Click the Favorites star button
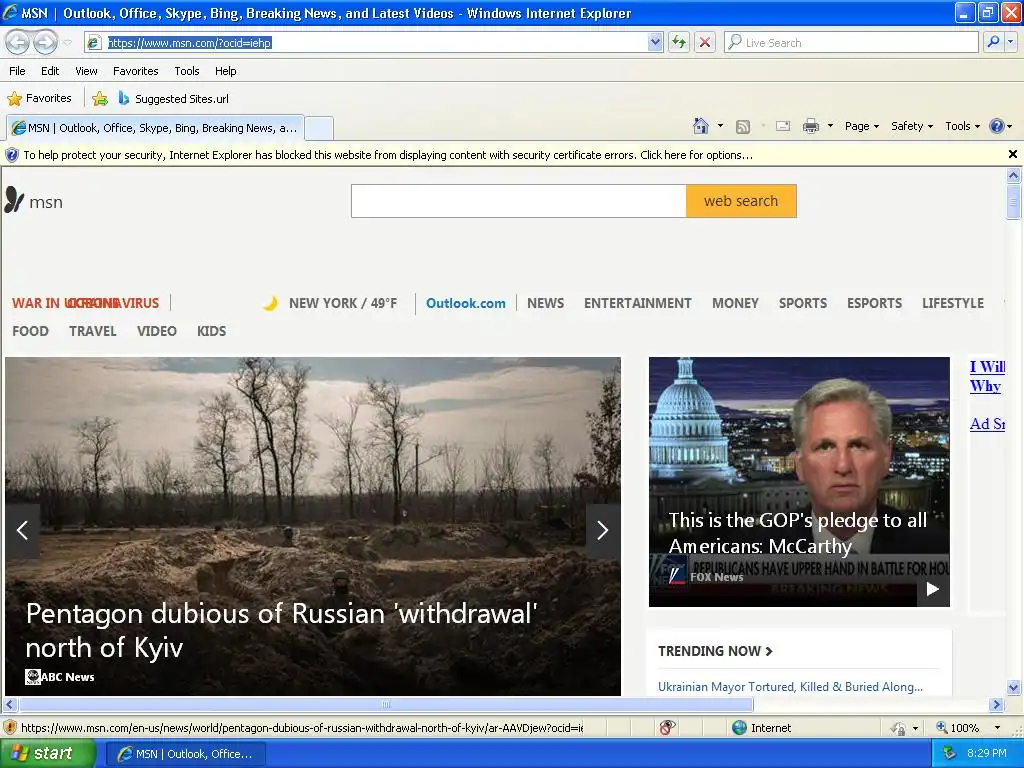Image resolution: width=1024 pixels, height=768 pixels. [39, 99]
